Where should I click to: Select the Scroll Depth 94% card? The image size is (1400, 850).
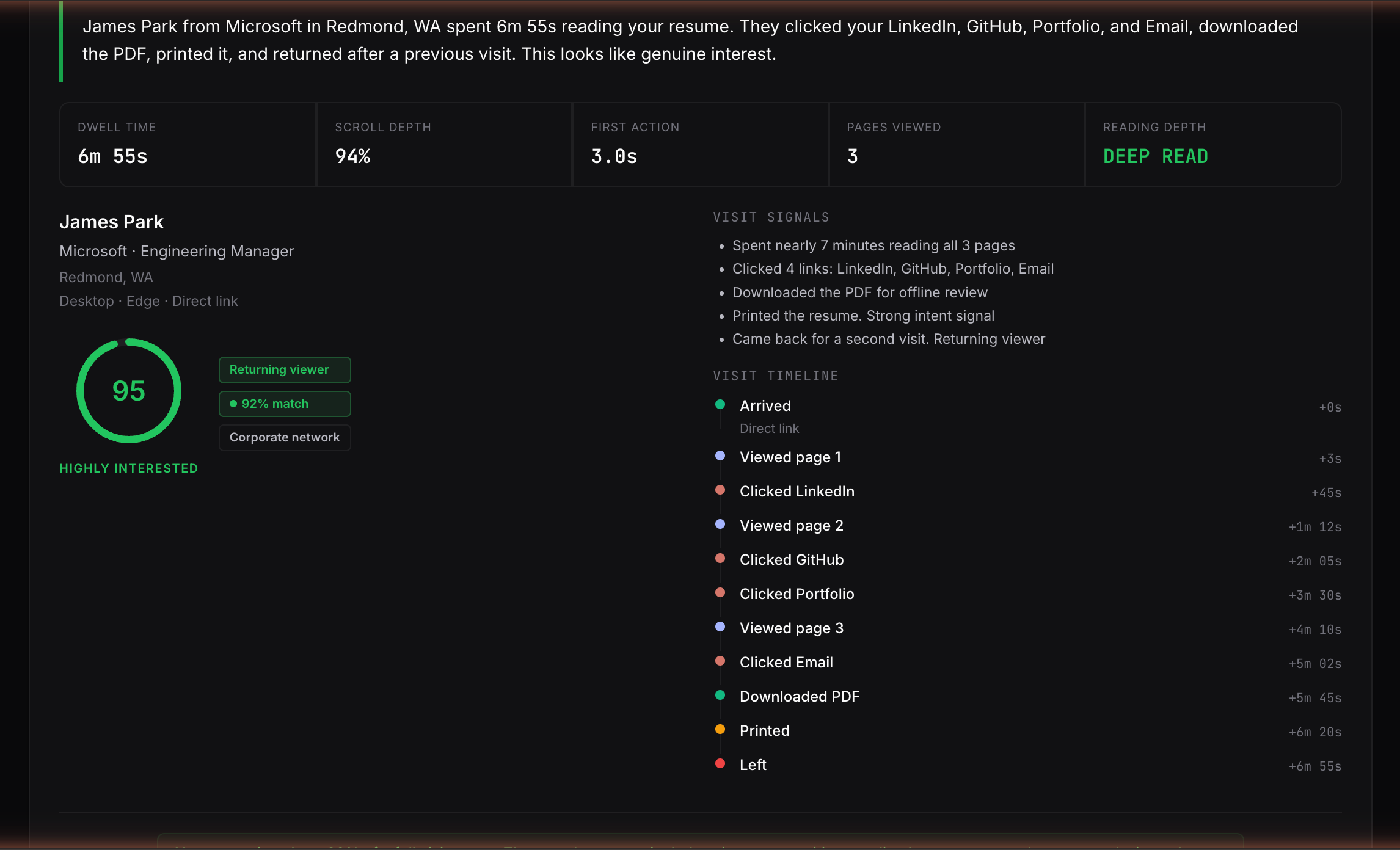pyautogui.click(x=444, y=145)
